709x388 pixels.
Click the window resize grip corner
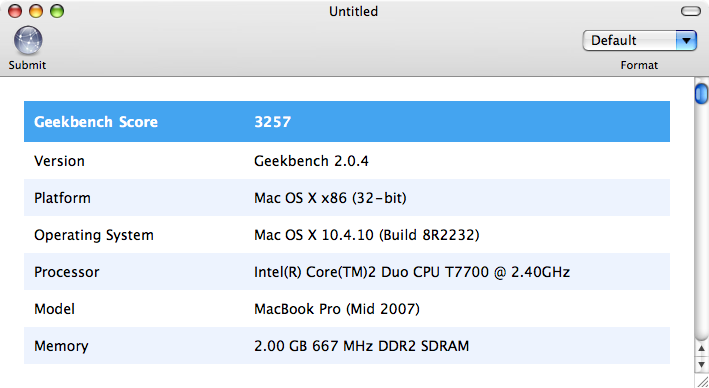(x=702, y=381)
